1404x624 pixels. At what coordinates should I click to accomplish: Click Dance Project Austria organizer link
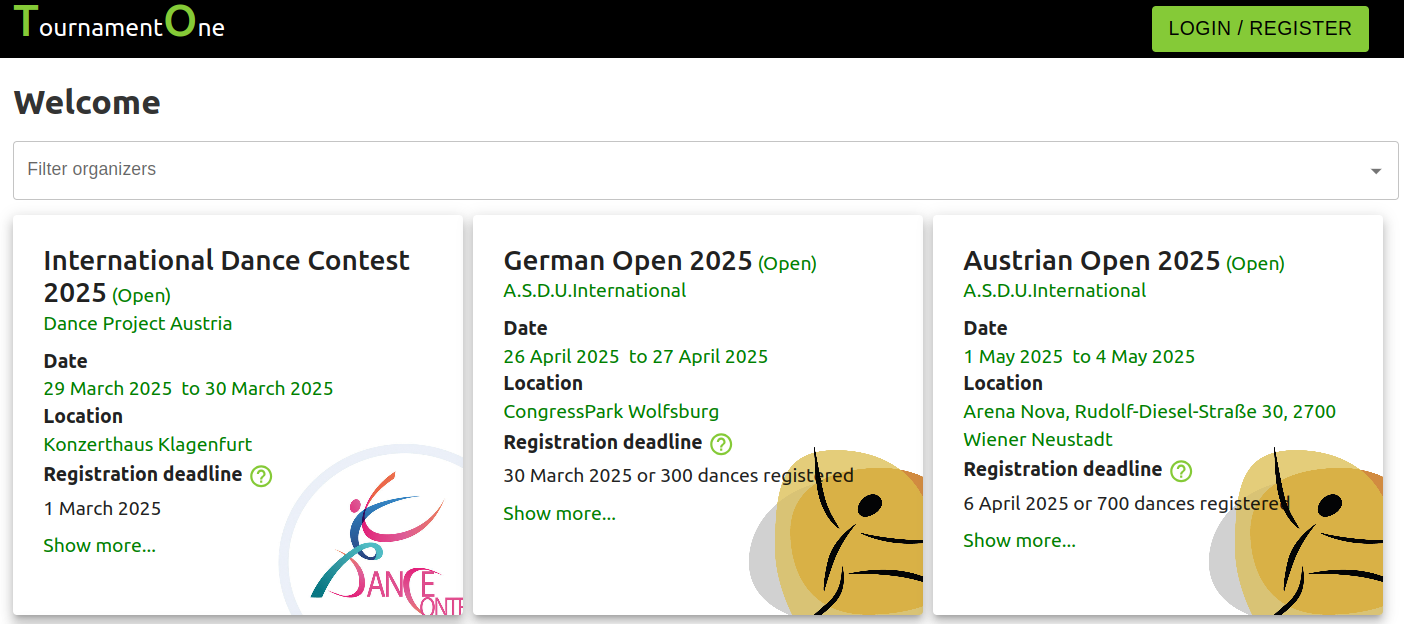(x=138, y=324)
